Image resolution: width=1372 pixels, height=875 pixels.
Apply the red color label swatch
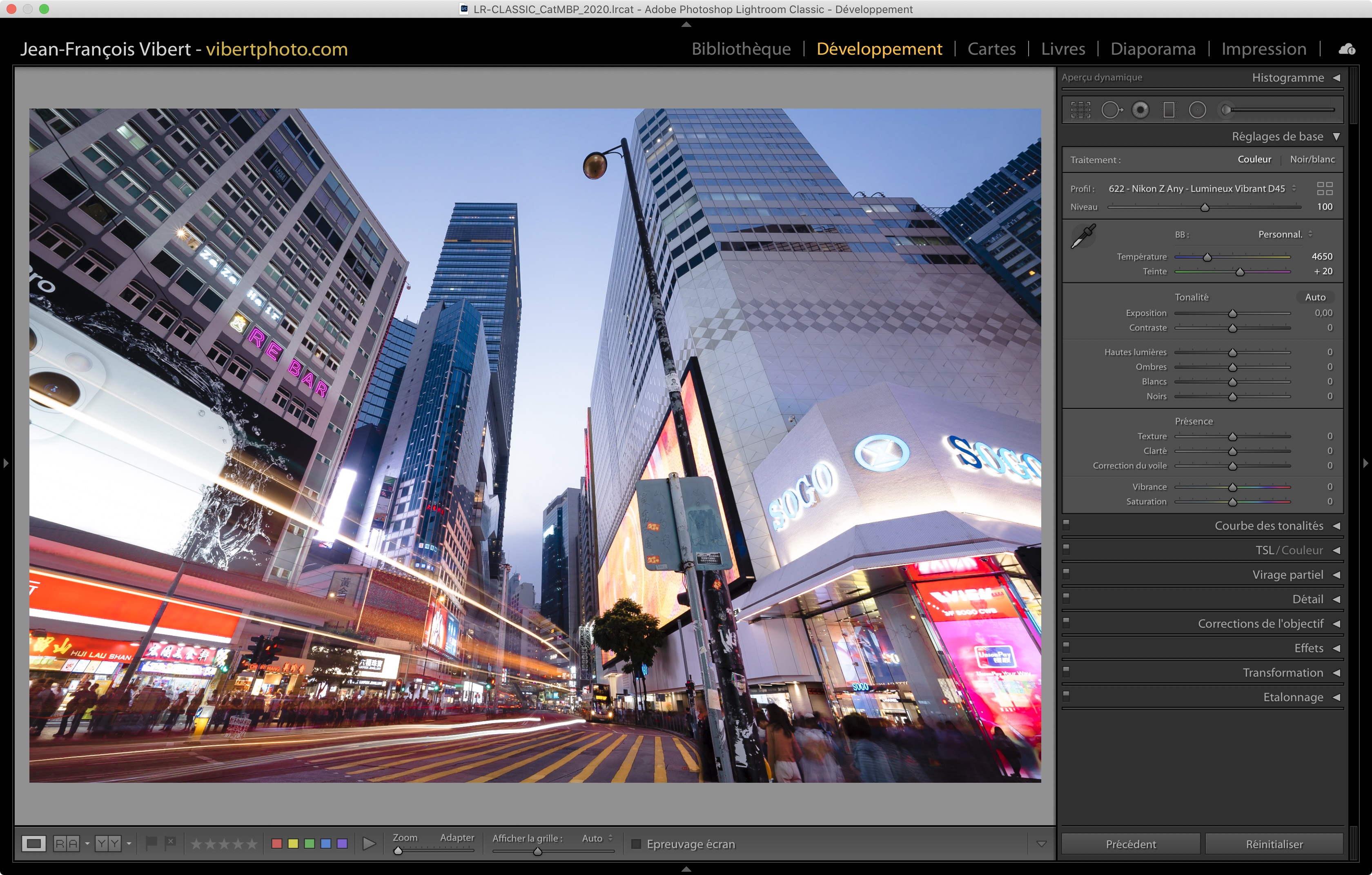(277, 844)
